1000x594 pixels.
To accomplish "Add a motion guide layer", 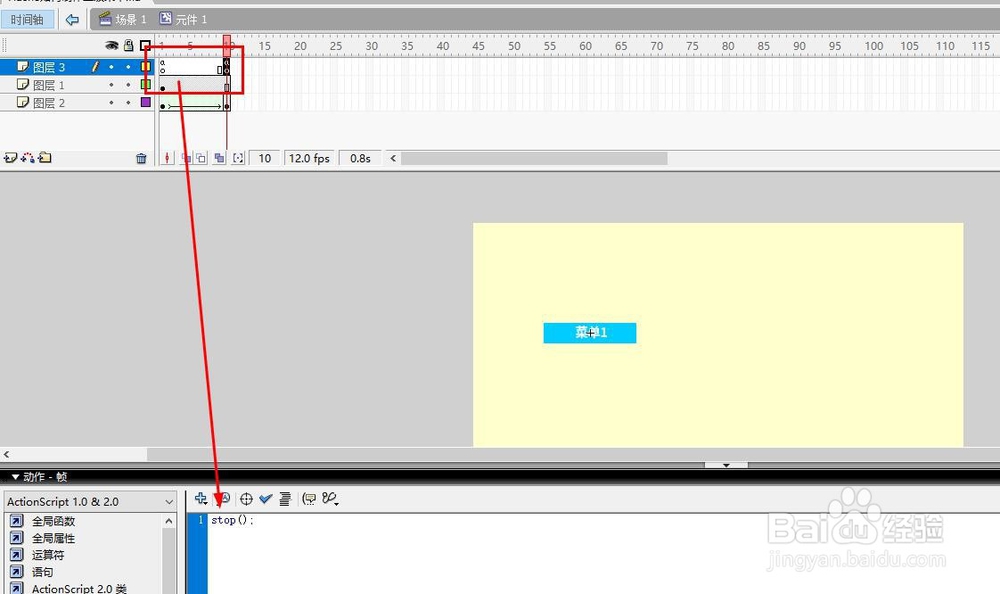I will (27, 158).
